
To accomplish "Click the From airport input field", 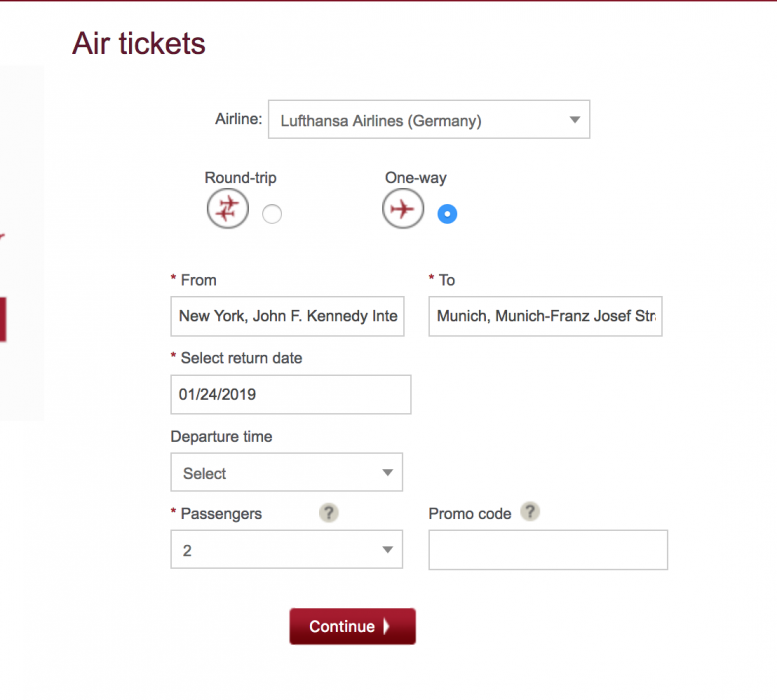I will point(288,316).
